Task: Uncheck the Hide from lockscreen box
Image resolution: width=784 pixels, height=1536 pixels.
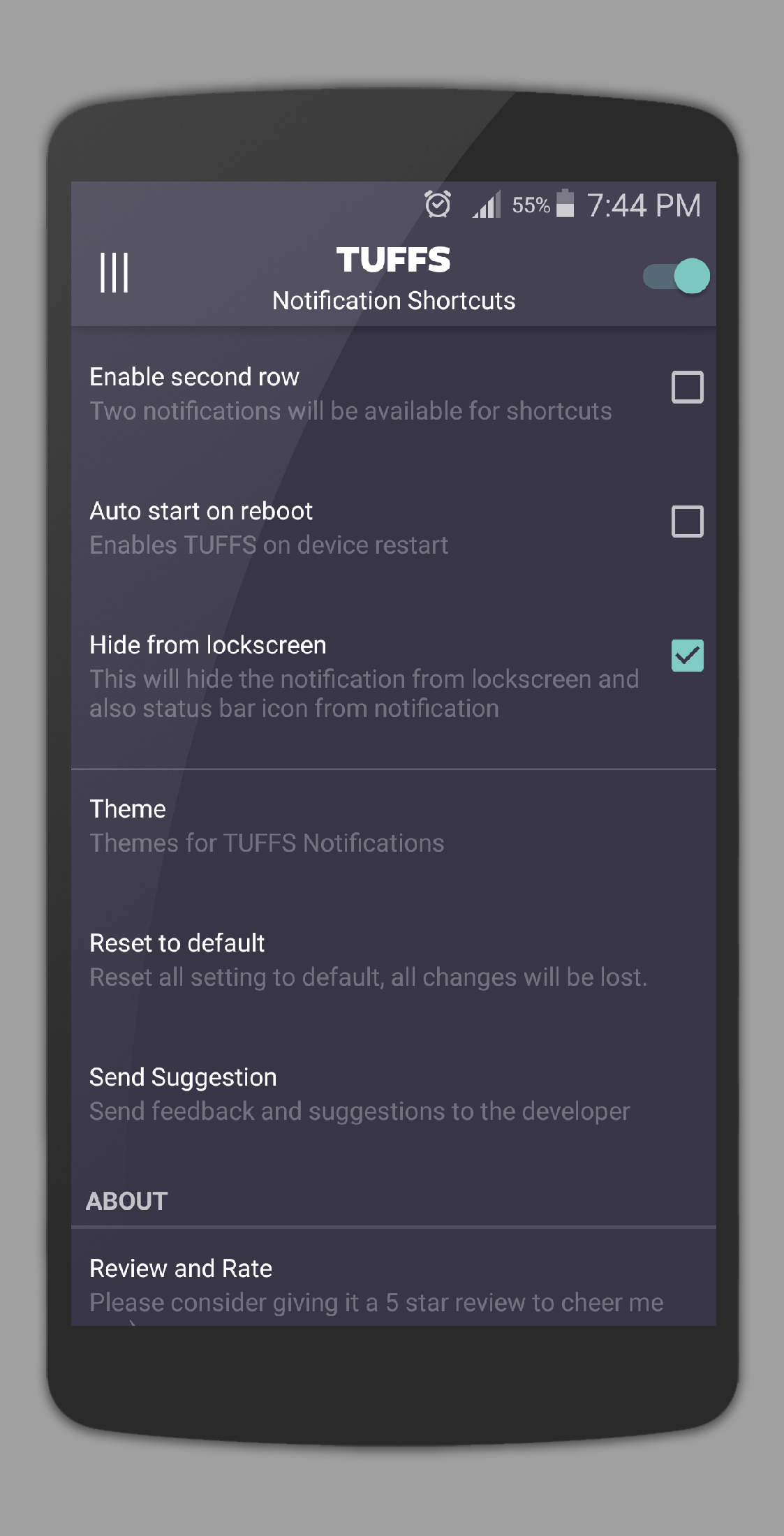Action: point(687,656)
